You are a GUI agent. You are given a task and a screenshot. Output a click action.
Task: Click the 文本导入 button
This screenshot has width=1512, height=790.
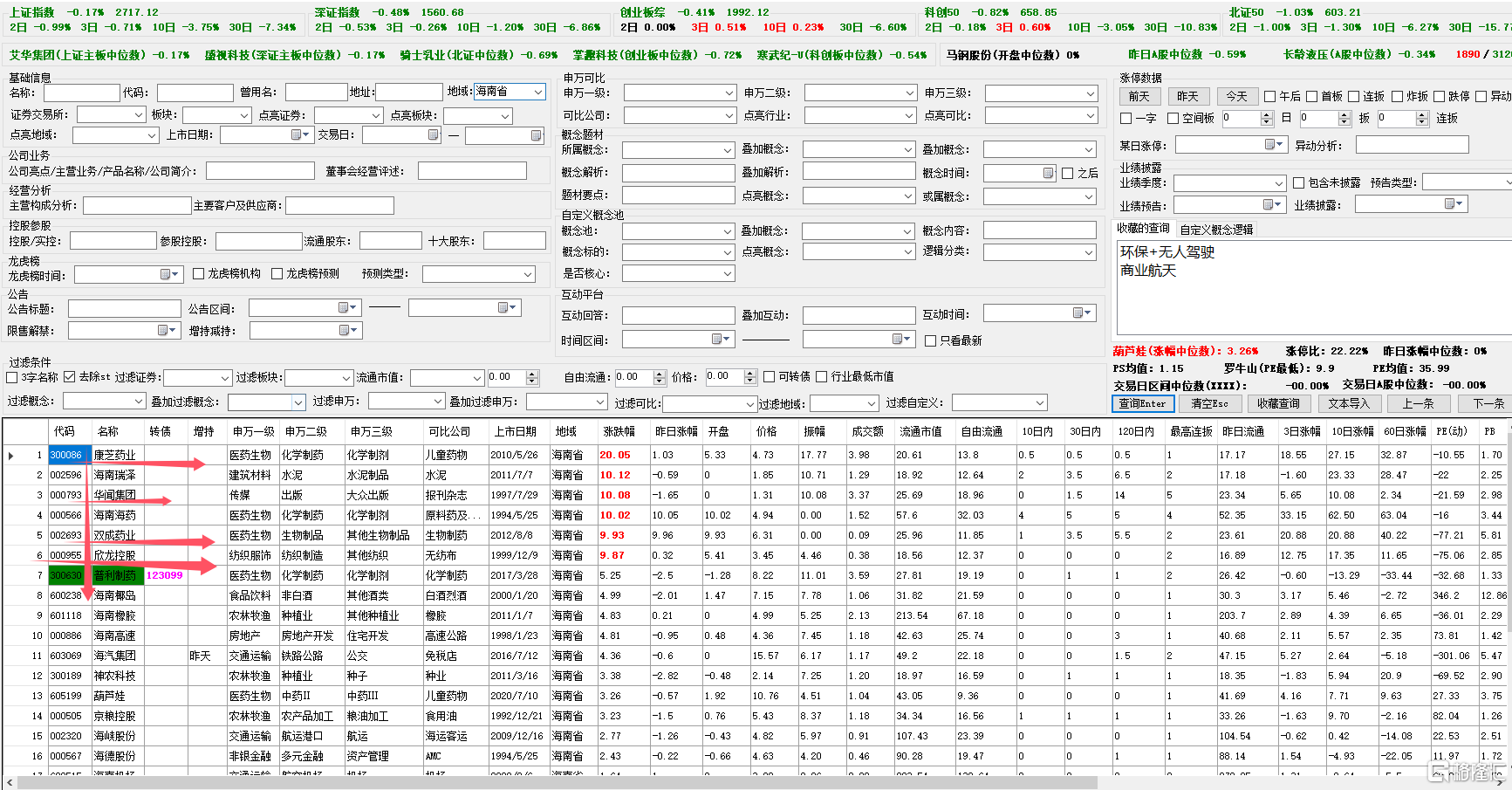1349,403
